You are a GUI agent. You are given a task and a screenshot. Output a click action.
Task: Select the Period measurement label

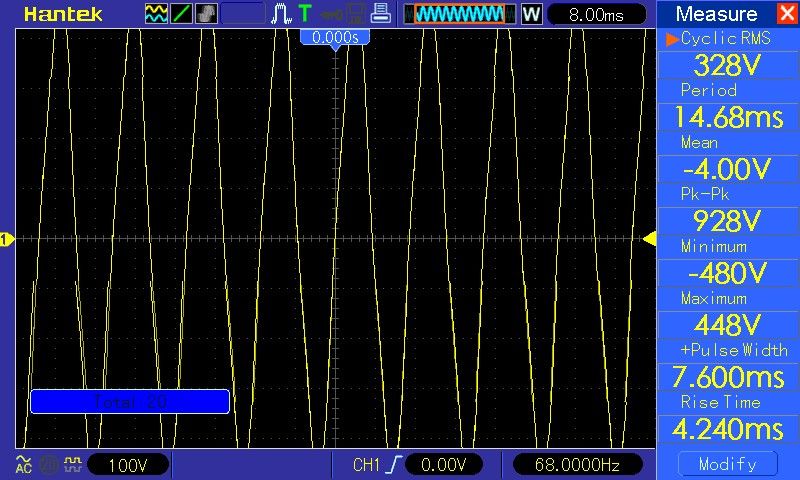[709, 90]
